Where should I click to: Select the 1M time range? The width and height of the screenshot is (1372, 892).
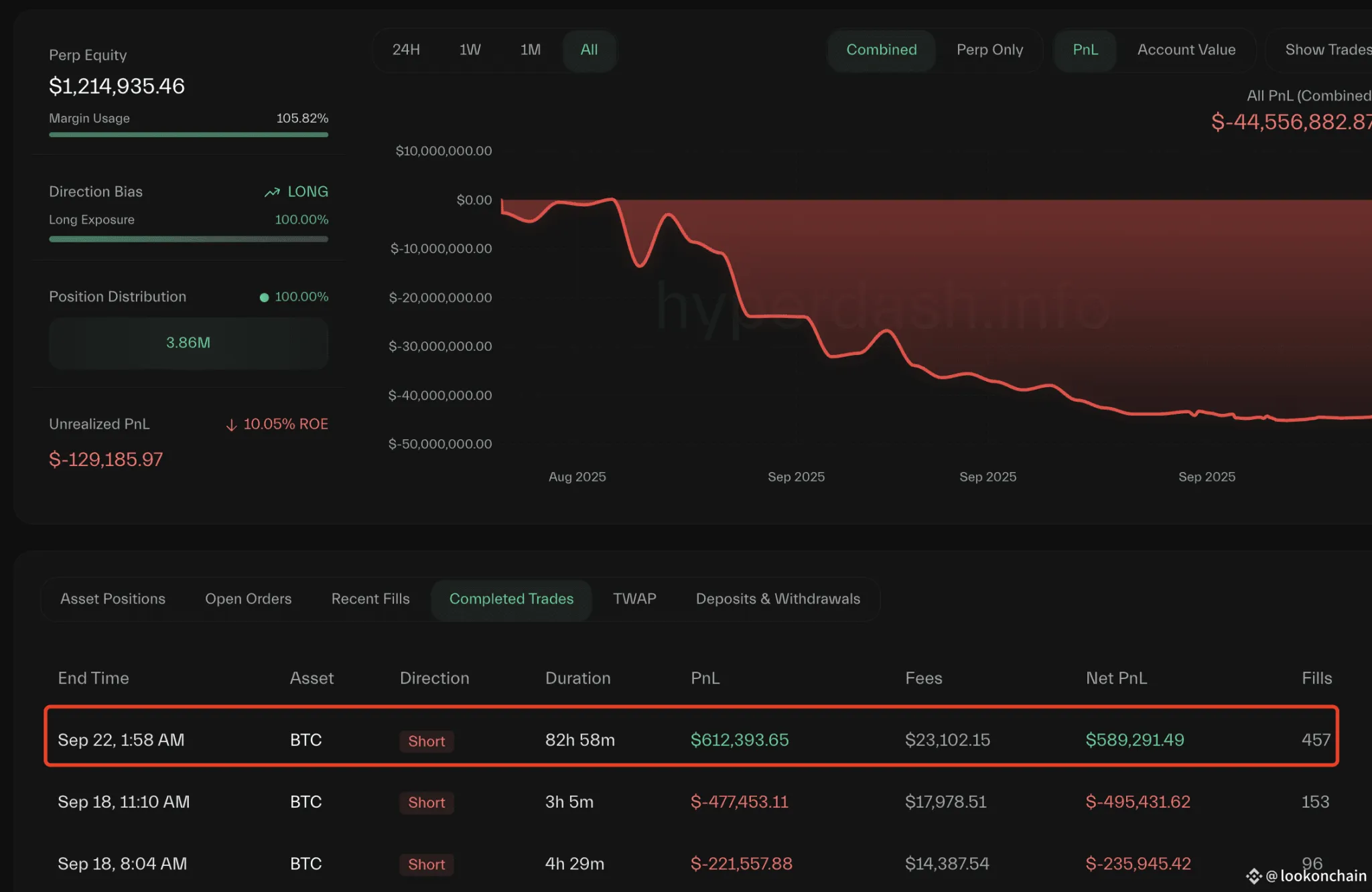[x=530, y=50]
